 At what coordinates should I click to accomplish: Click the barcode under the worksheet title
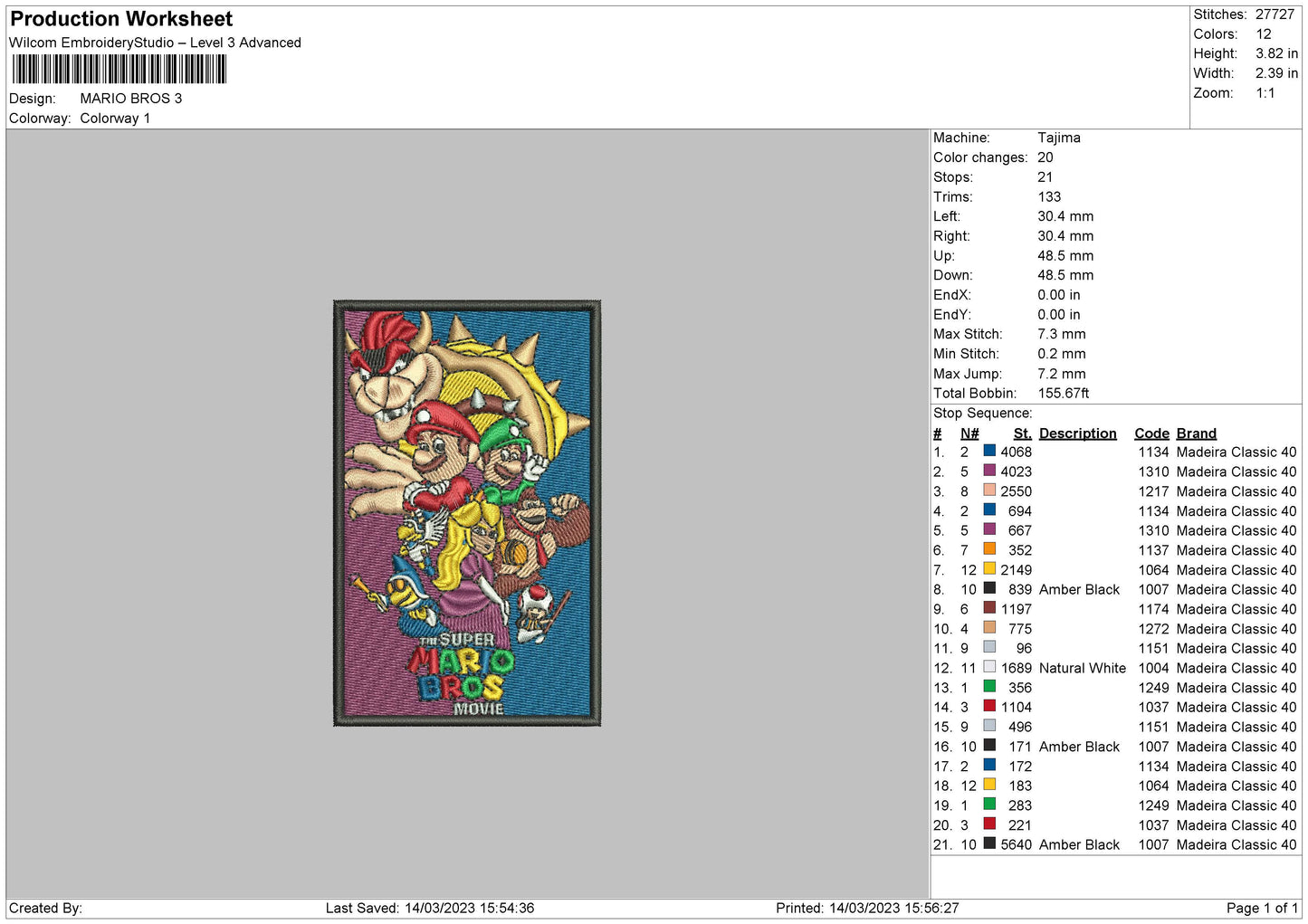119,70
